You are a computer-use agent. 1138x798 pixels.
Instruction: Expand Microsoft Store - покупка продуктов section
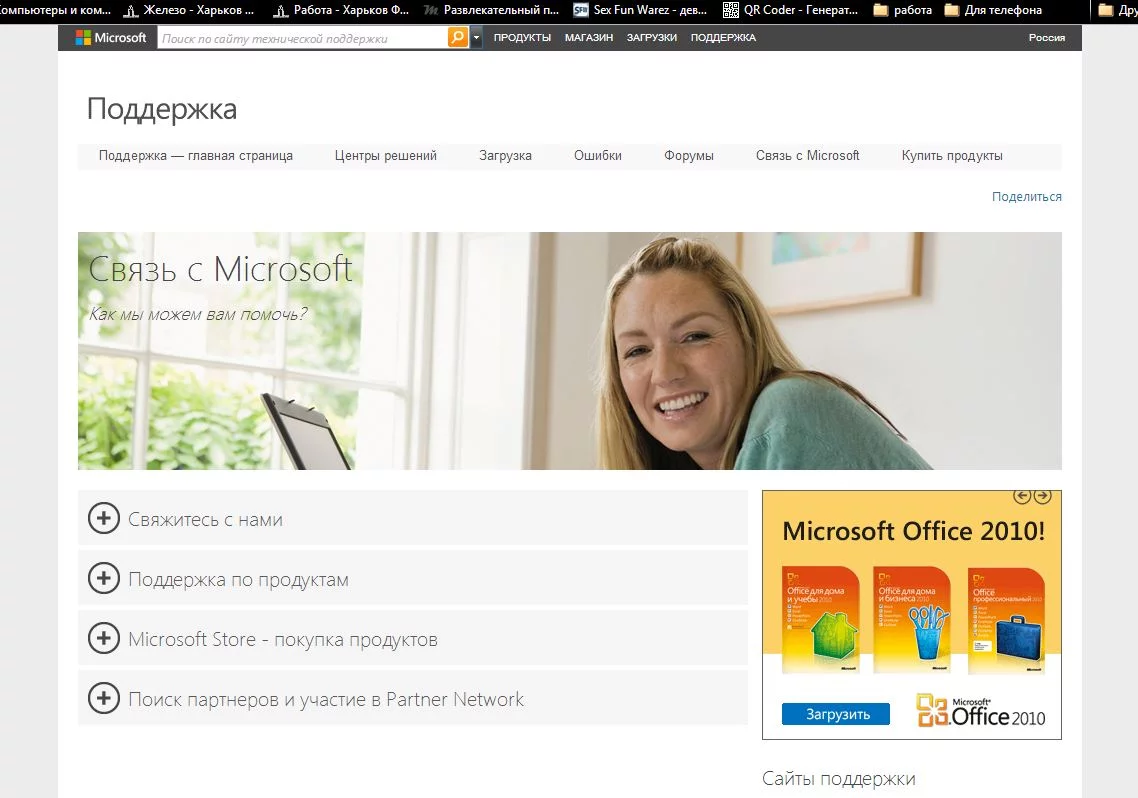[x=412, y=638]
